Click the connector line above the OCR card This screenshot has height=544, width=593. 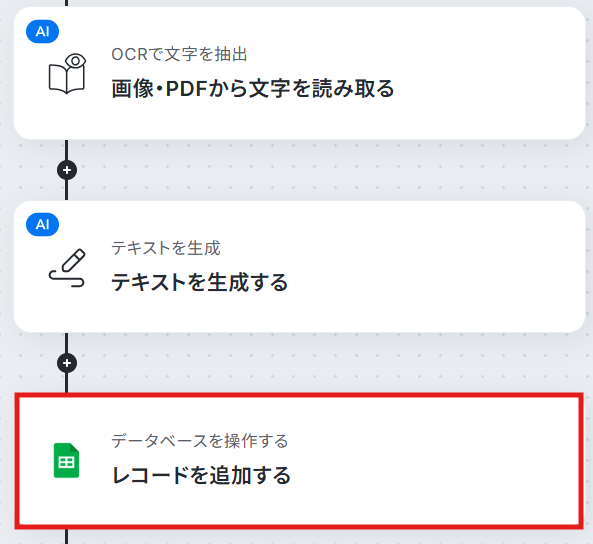point(67,3)
